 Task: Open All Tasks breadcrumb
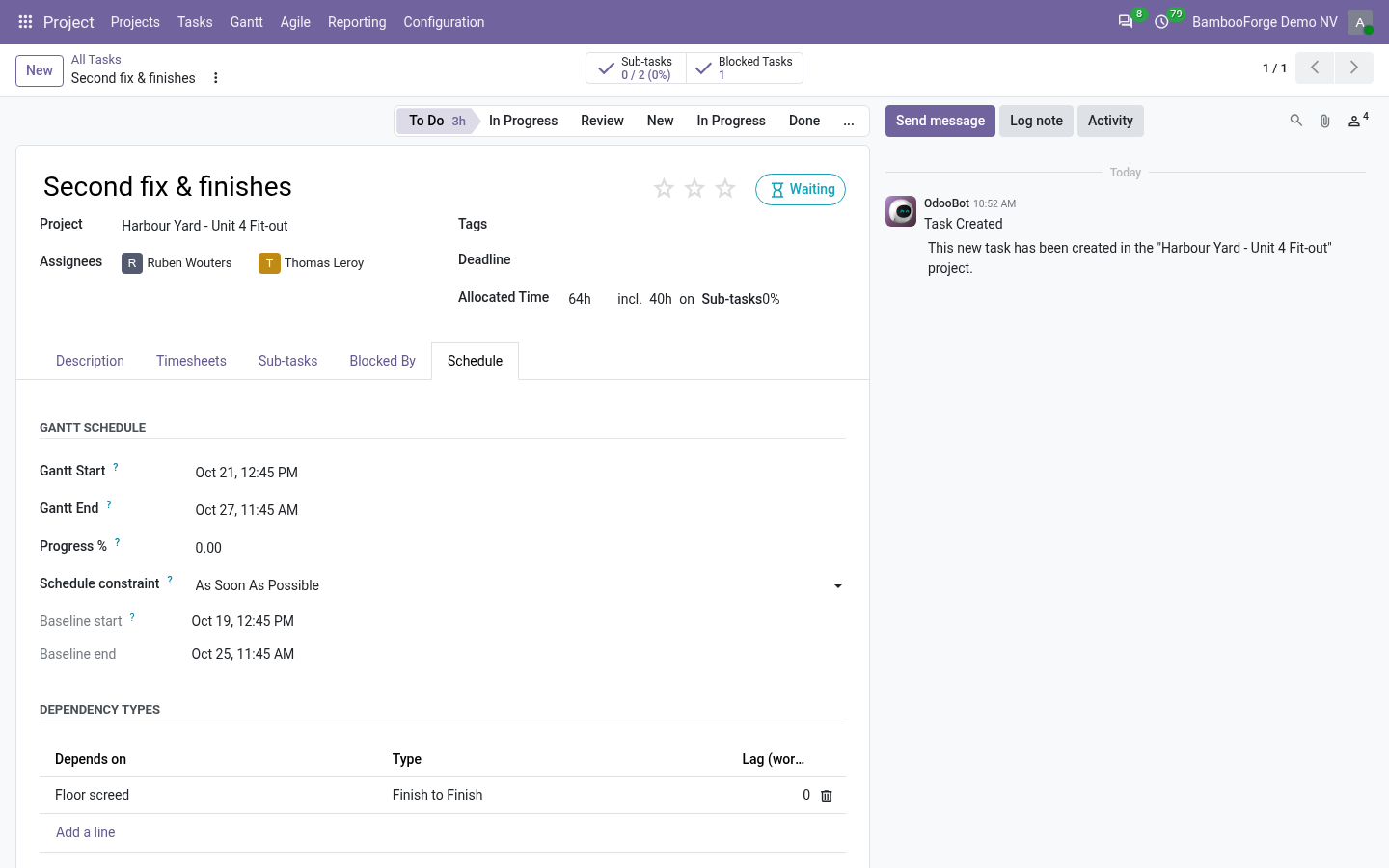click(96, 60)
